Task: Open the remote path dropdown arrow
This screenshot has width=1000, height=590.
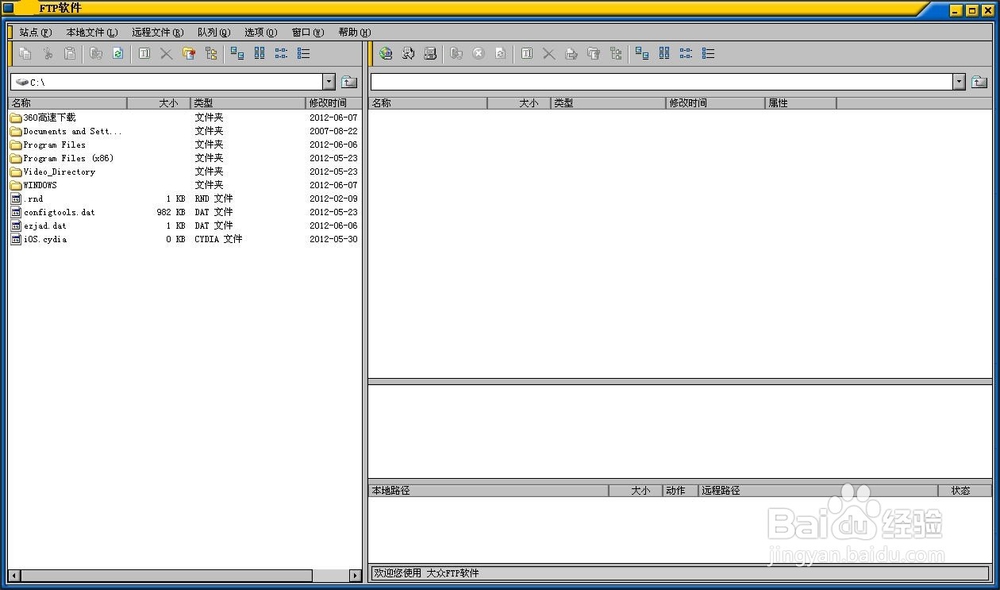Action: (959, 82)
